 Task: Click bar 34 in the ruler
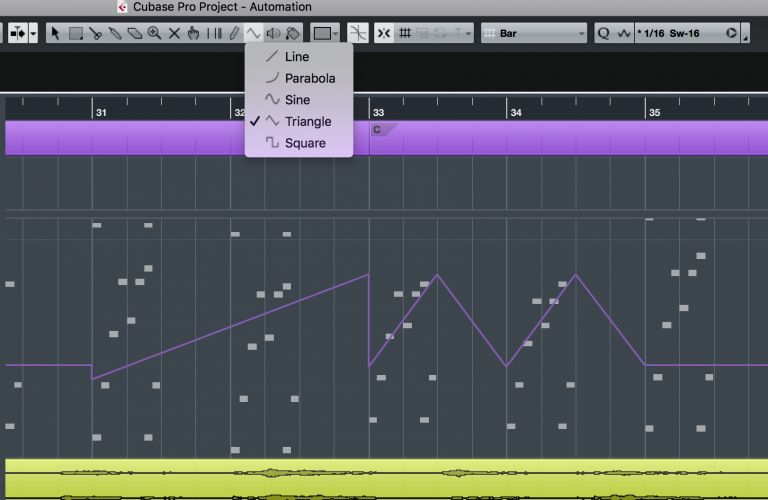pyautogui.click(x=516, y=113)
